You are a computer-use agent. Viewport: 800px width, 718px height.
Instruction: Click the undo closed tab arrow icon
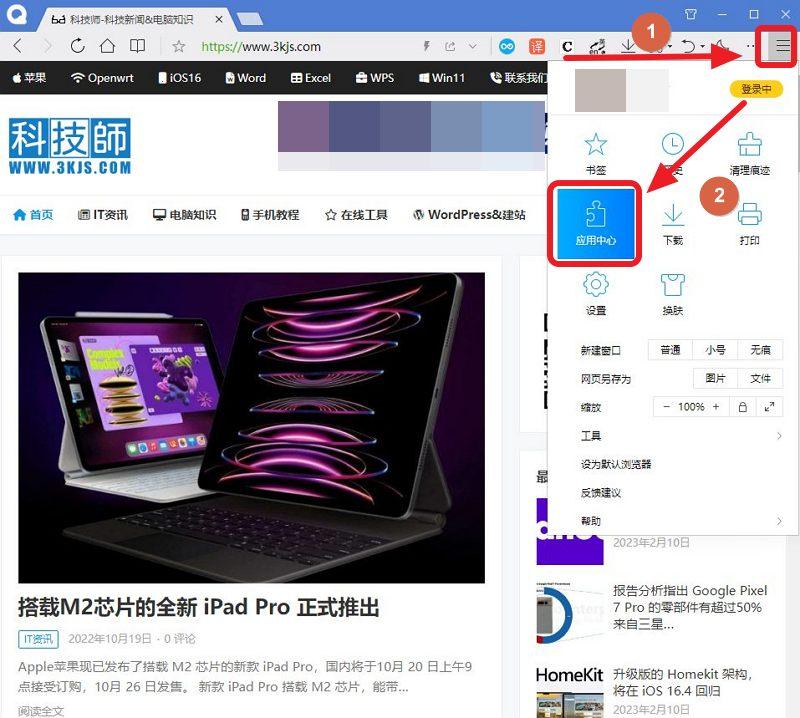689,46
